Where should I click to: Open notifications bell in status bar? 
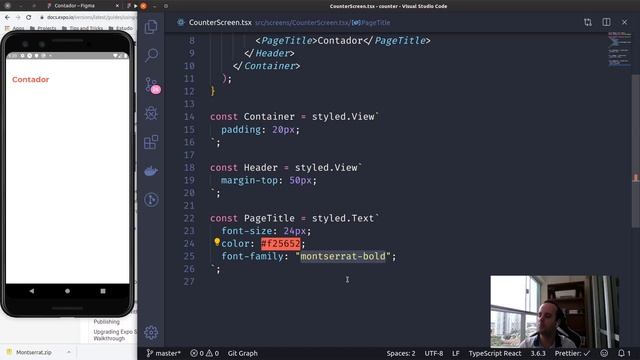click(x=624, y=353)
